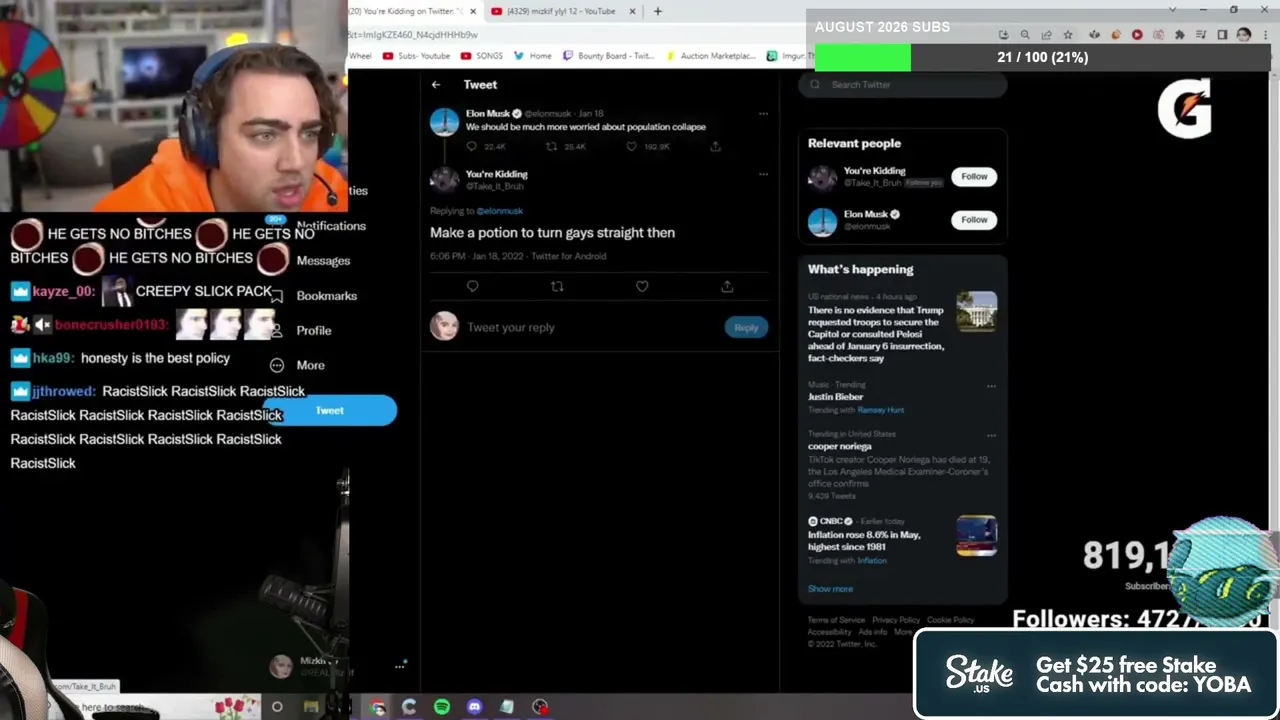Follow You're Kidding in Relevant people
The width and height of the screenshot is (1280, 720).
coord(974,177)
